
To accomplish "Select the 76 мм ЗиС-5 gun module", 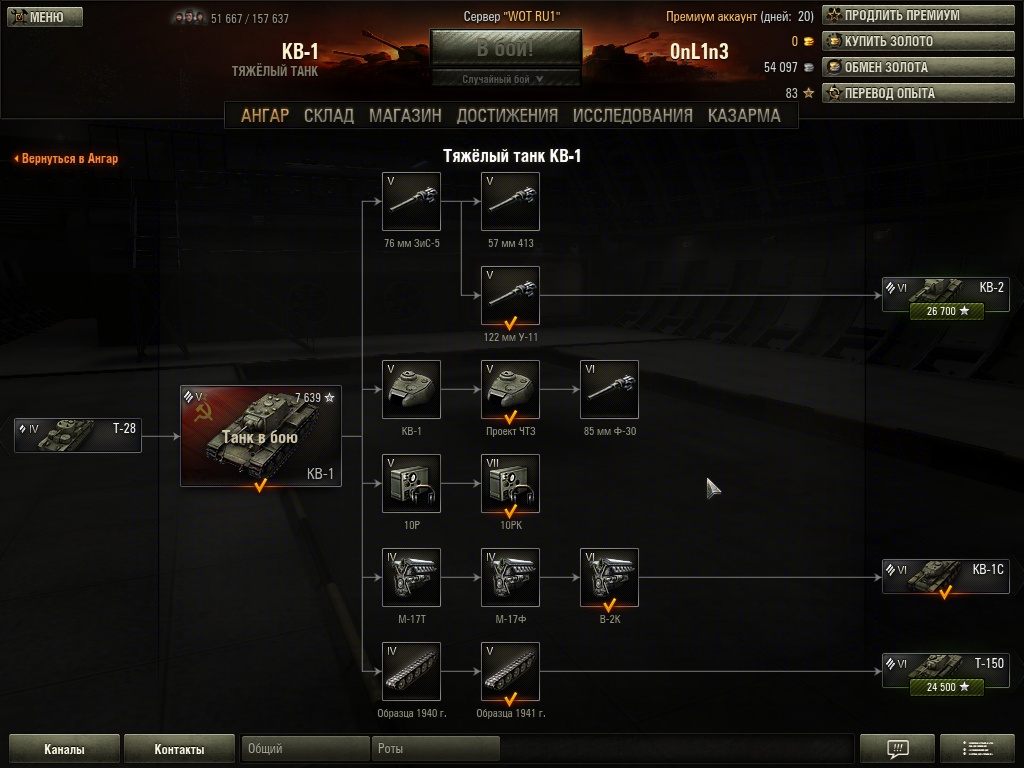I will pos(411,201).
